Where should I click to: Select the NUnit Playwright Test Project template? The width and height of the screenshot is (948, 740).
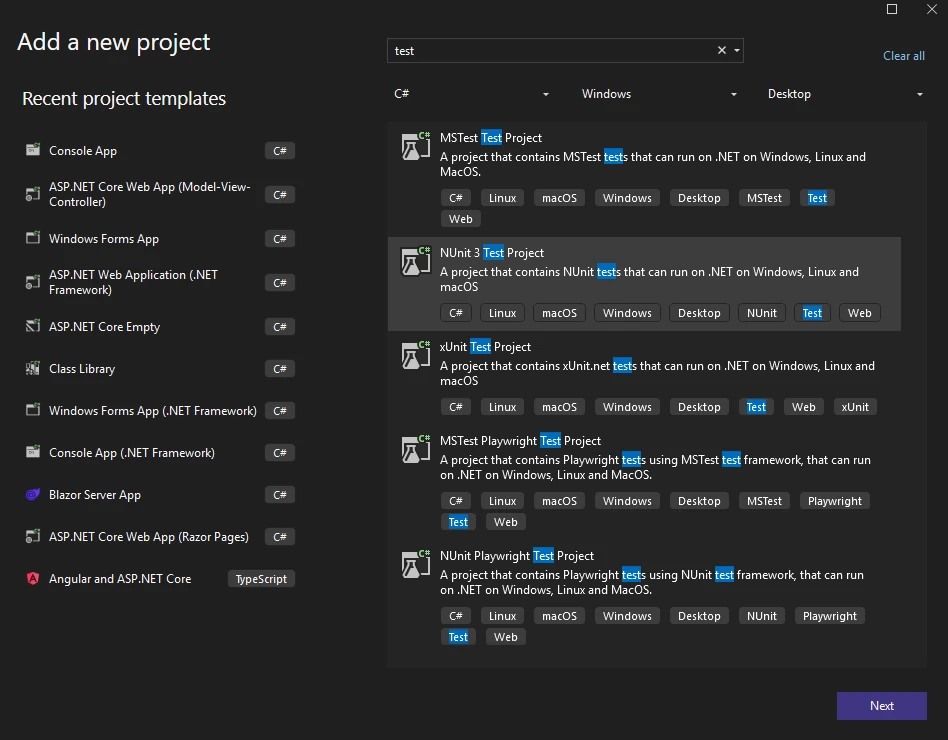(x=644, y=597)
